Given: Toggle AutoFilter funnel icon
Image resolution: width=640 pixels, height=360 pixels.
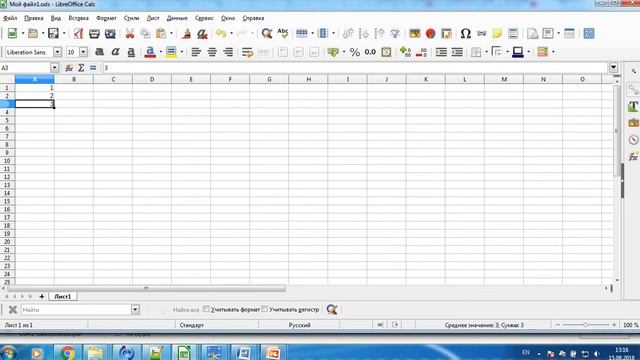Looking at the screenshot, I should pos(395,33).
